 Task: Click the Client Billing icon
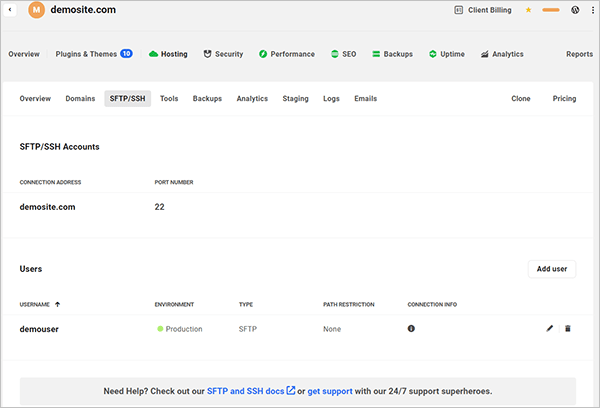(458, 10)
